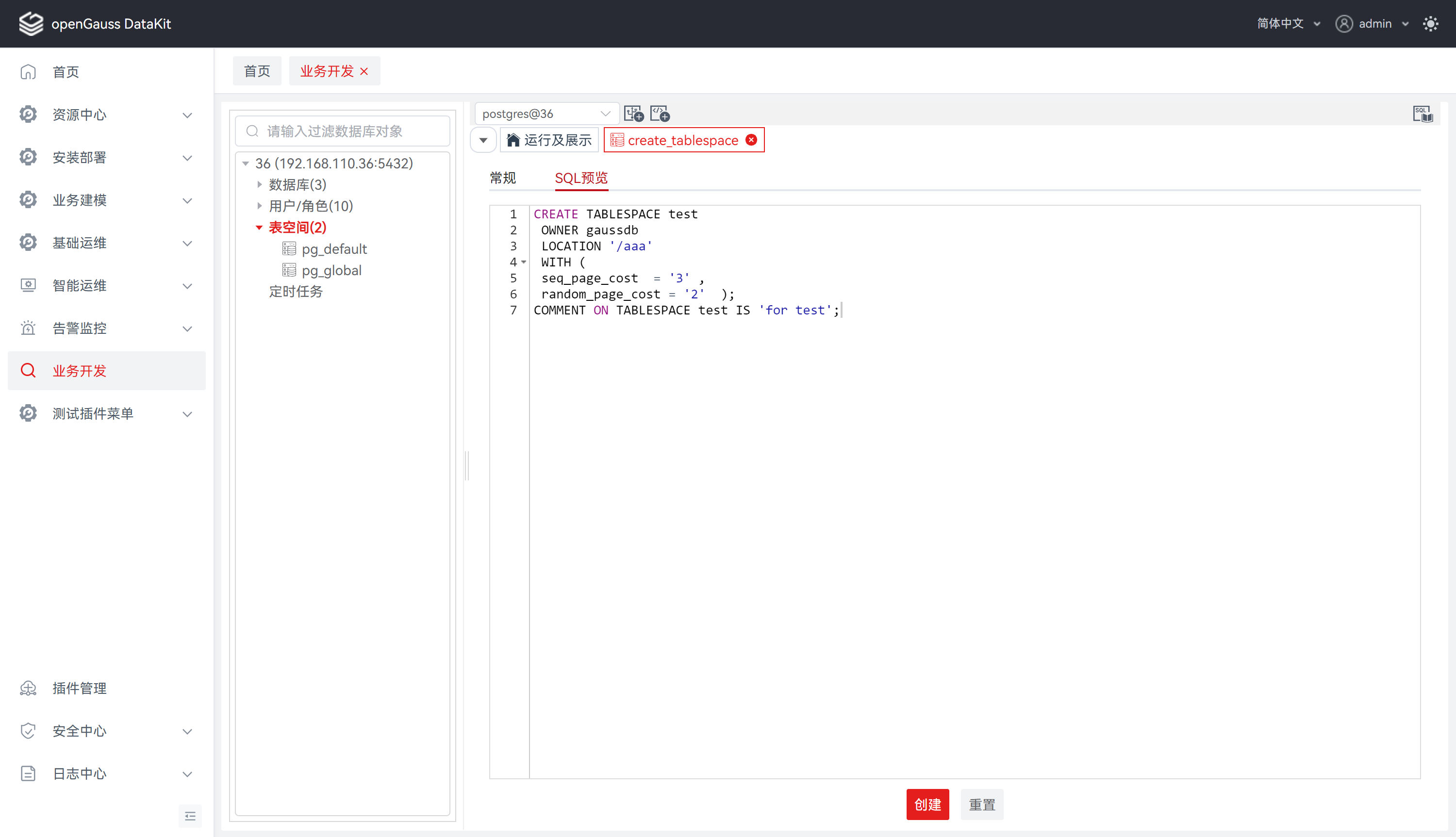This screenshot has width=1456, height=837.
Task: Click the 重置 button
Action: pos(982,804)
